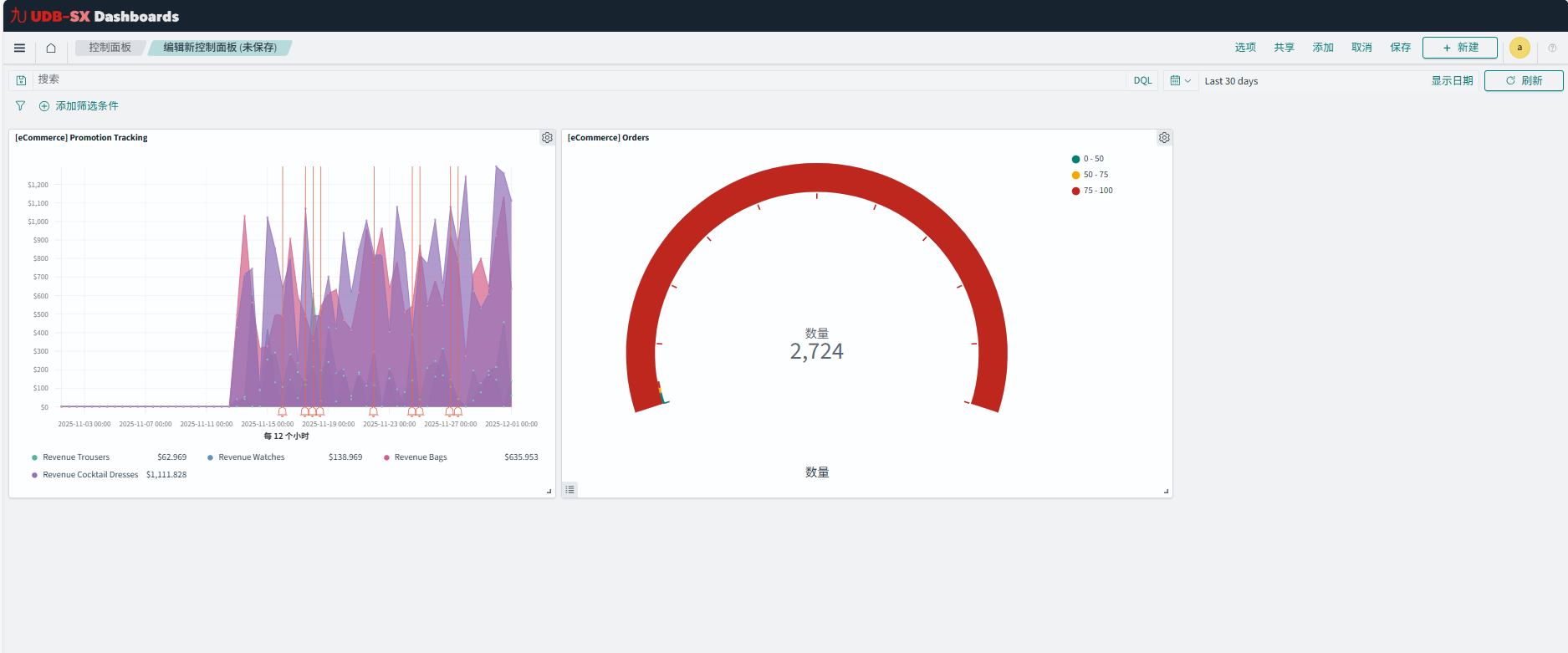The height and width of the screenshot is (653, 1568).
Task: Toggle the Orders panel legend list icon
Action: click(x=569, y=490)
